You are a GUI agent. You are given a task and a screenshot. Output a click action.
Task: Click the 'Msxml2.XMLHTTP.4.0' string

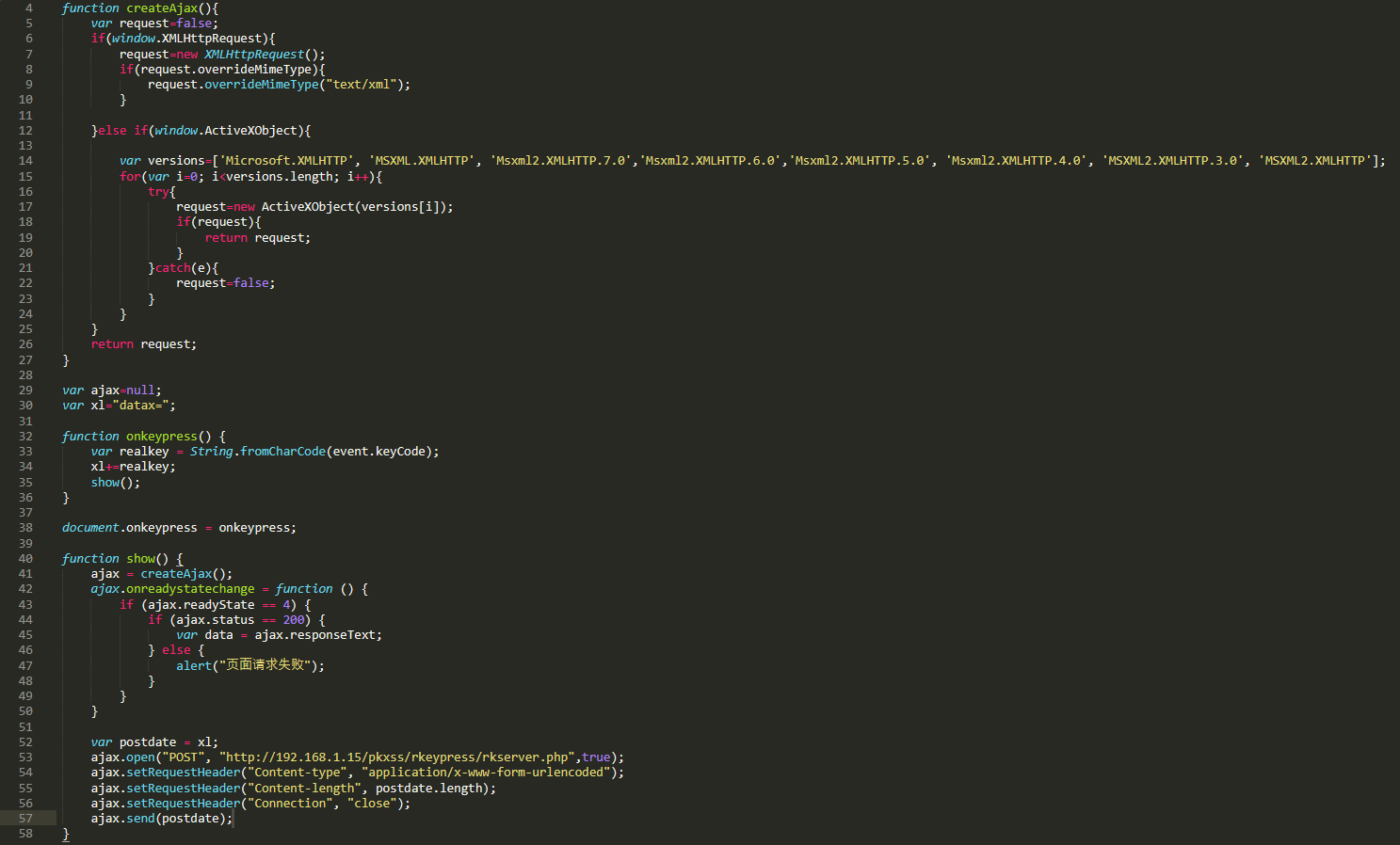pos(1016,161)
